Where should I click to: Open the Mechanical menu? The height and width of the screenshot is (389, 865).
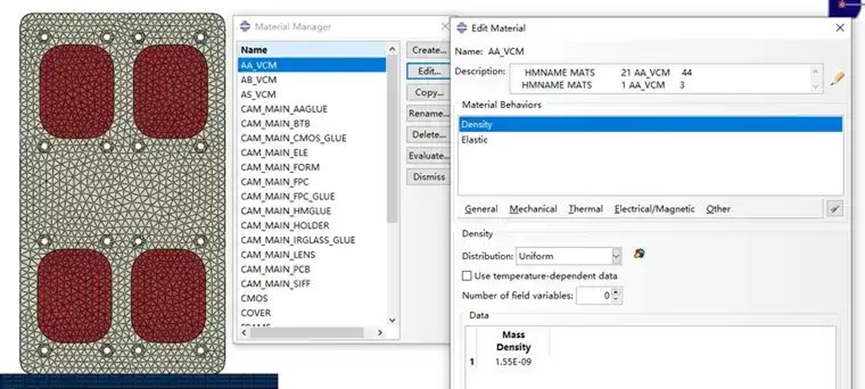coord(533,209)
